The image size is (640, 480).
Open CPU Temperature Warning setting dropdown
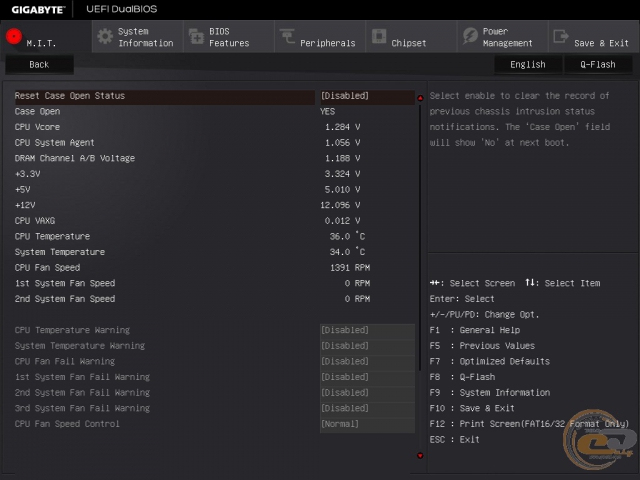367,330
